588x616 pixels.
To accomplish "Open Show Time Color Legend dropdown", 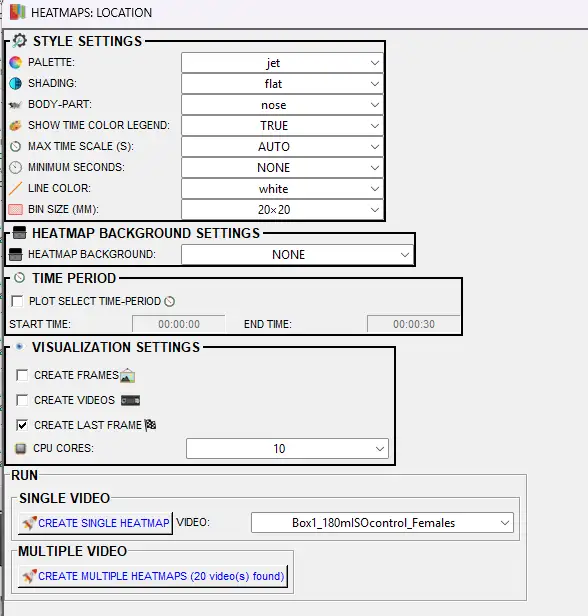I will [282, 126].
